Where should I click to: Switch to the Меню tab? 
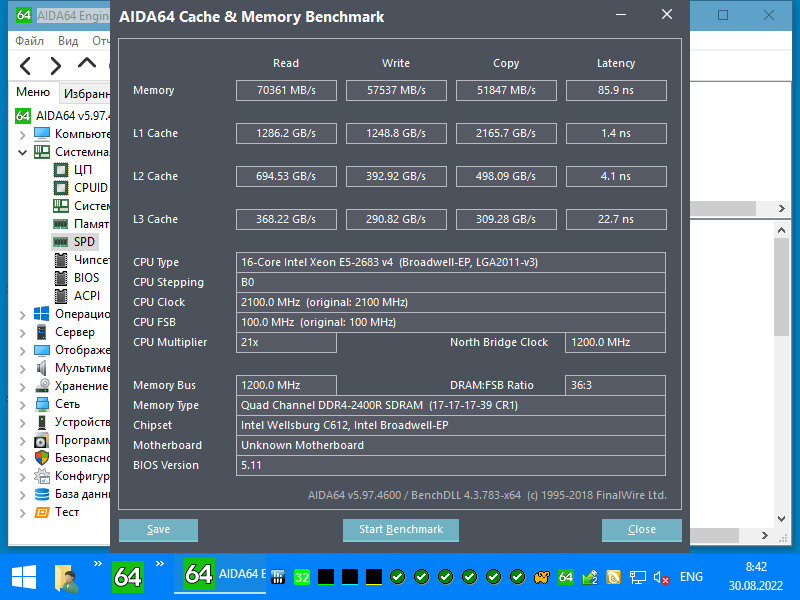pyautogui.click(x=33, y=92)
